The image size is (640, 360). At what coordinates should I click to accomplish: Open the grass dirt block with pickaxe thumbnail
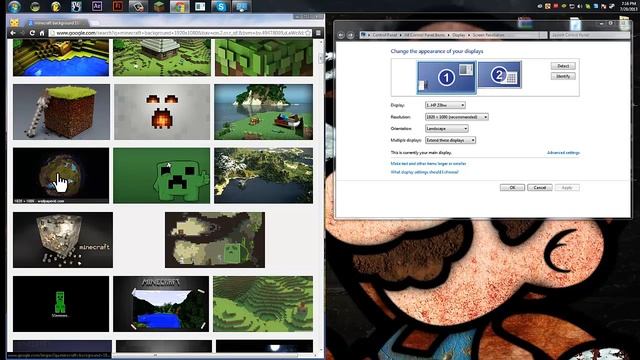61,112
